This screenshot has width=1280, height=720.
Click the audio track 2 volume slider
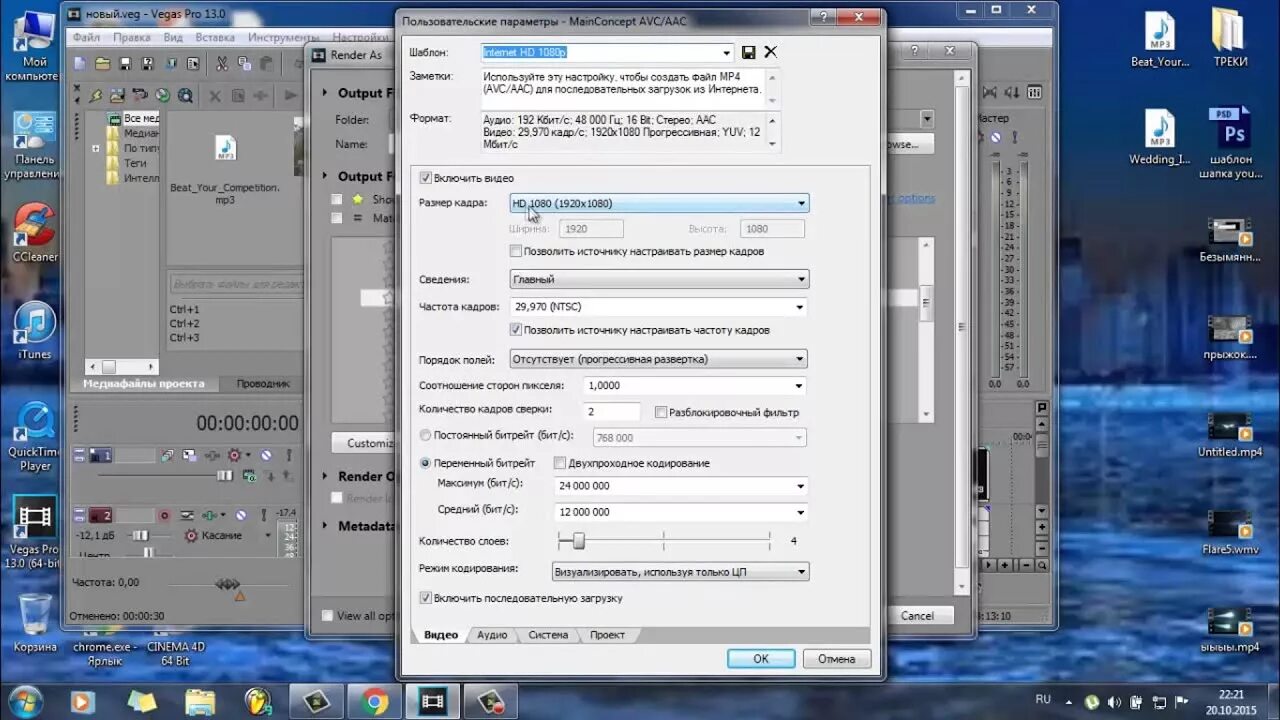pos(142,536)
